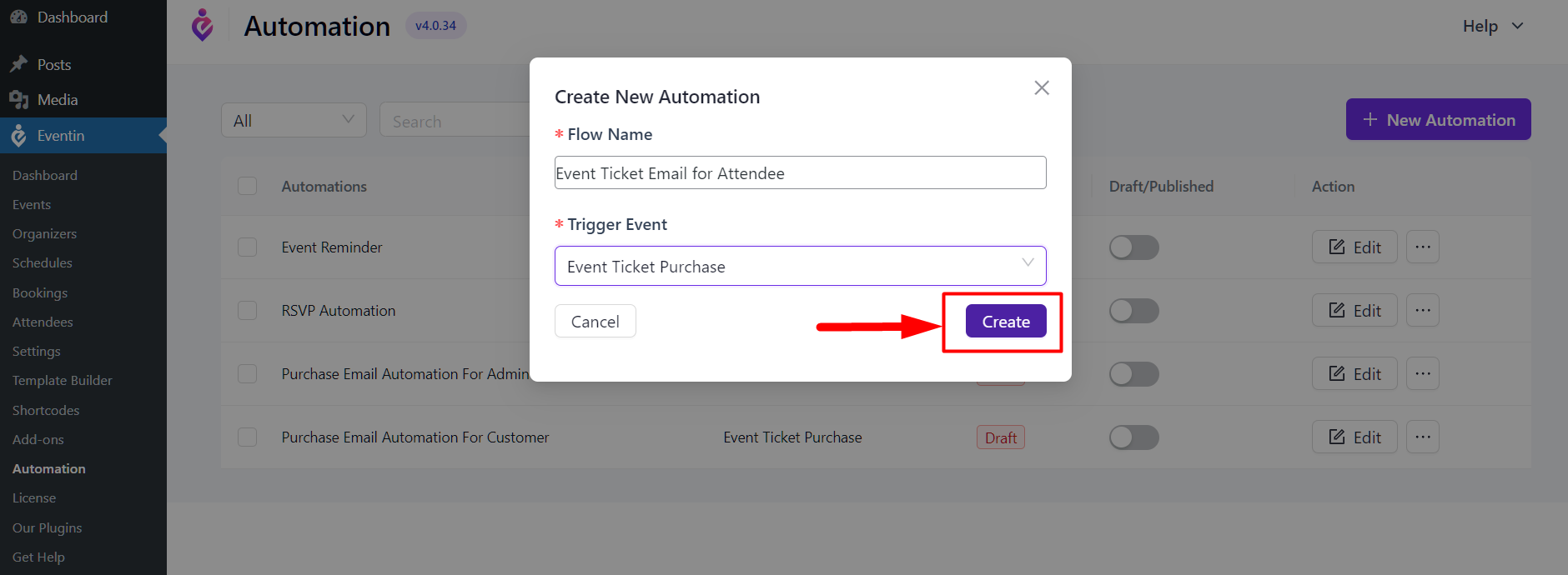Screen dimensions: 1568x575
Task: Click the Create button
Action: tap(1006, 321)
